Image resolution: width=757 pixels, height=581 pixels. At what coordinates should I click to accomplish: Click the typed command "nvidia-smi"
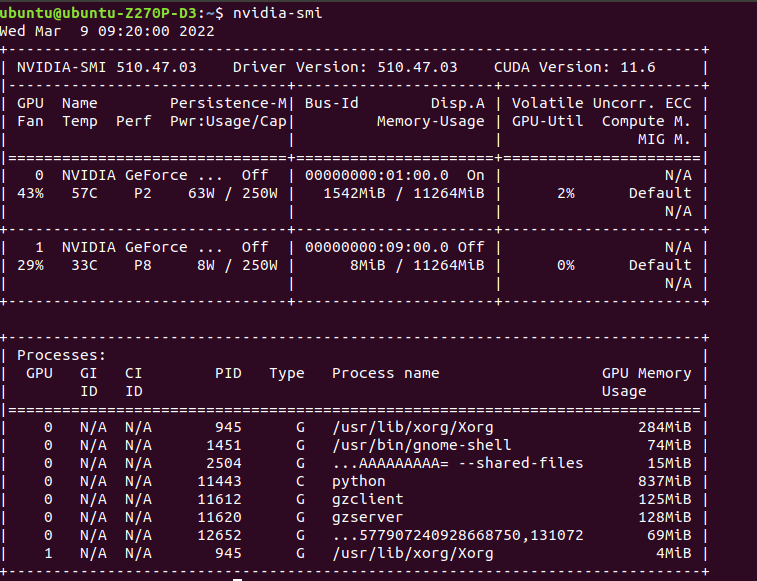click(278, 13)
